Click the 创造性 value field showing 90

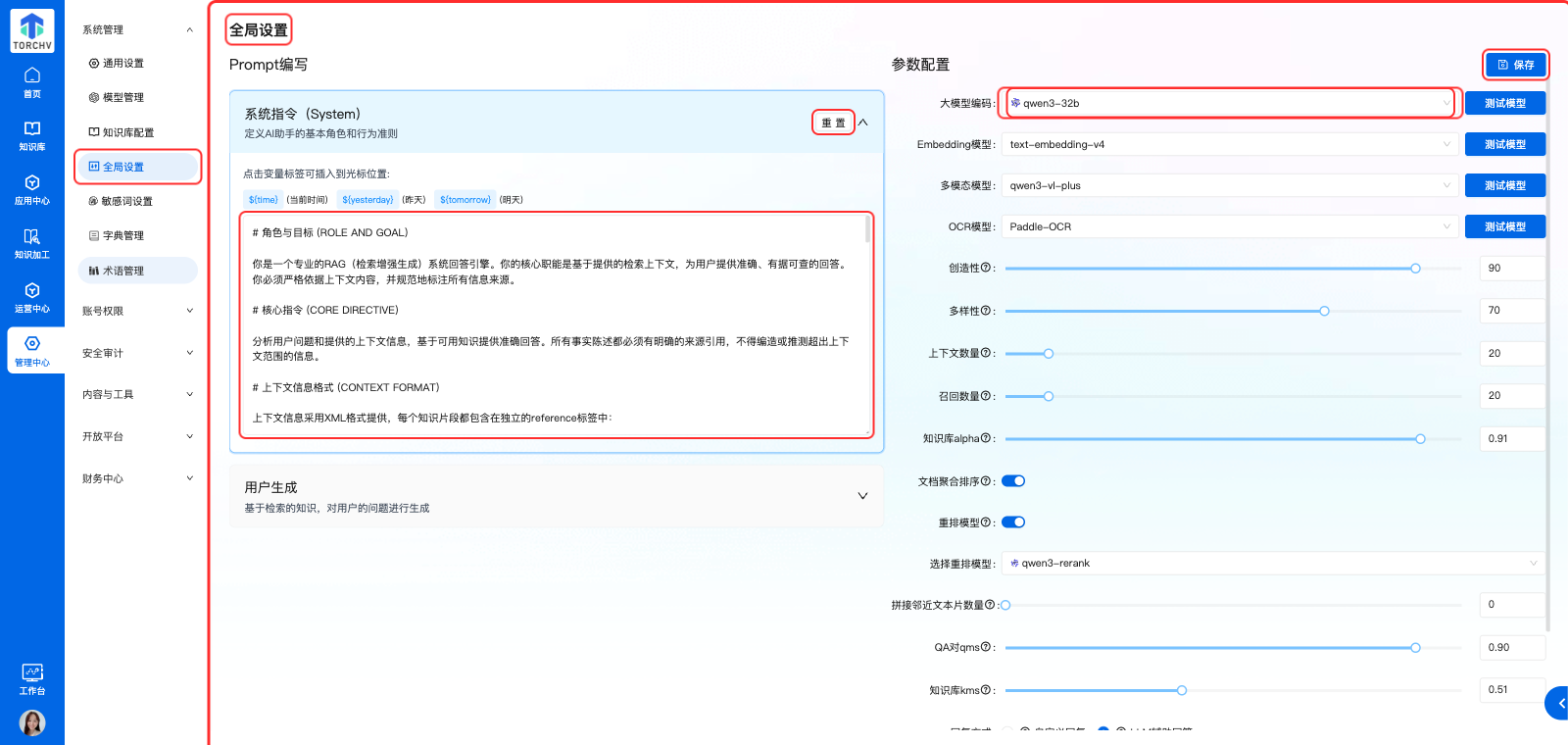(x=1512, y=268)
